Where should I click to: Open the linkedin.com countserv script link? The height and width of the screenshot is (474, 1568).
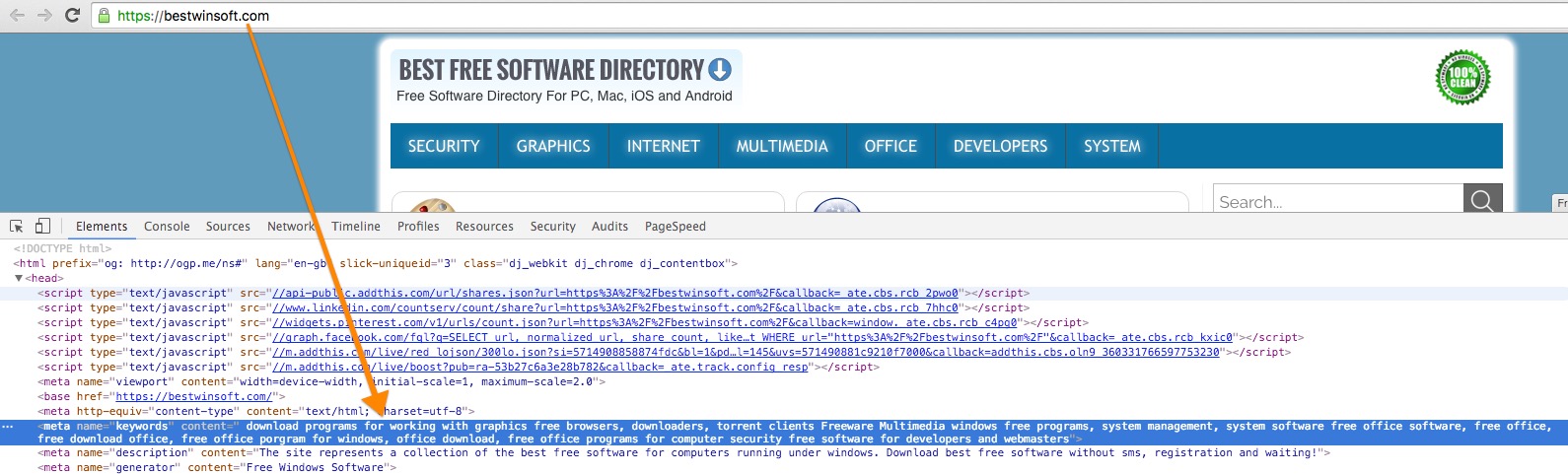tap(615, 308)
